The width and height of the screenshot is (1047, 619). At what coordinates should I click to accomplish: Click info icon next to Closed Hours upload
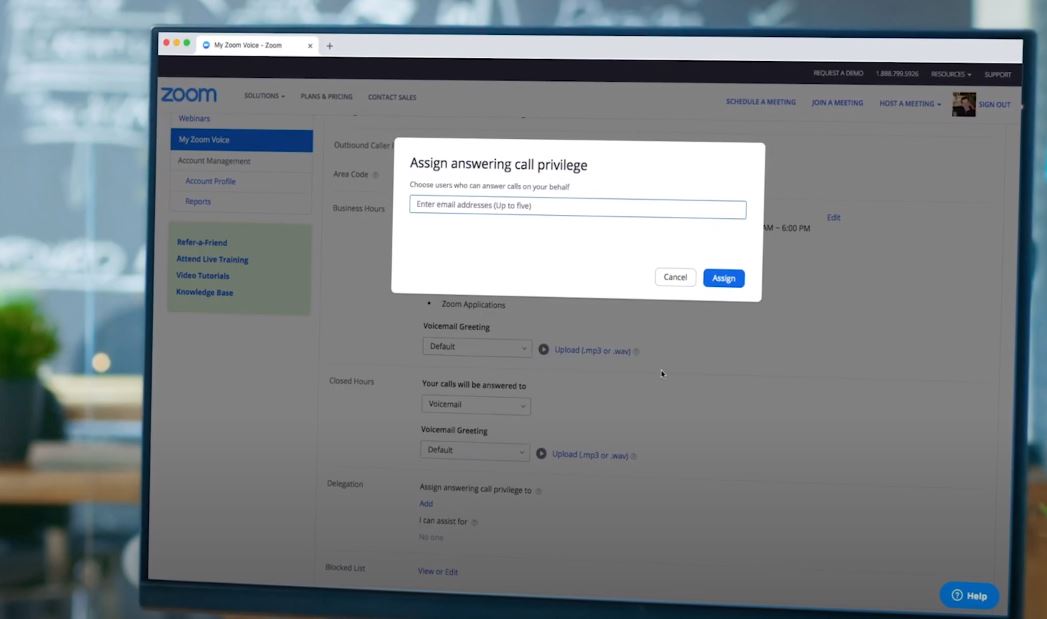pos(634,457)
